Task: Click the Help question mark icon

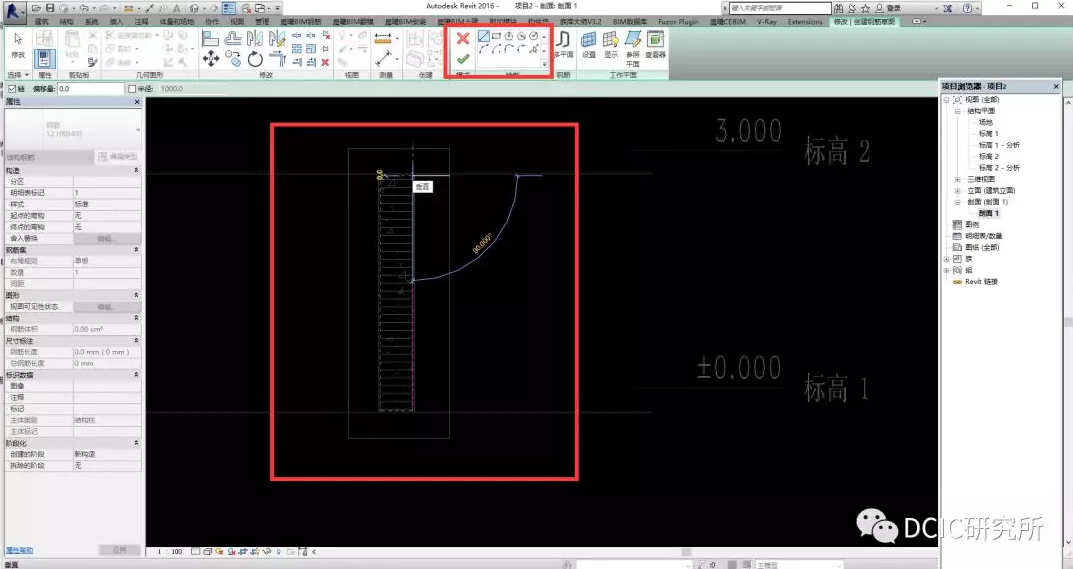Action: 967,8
